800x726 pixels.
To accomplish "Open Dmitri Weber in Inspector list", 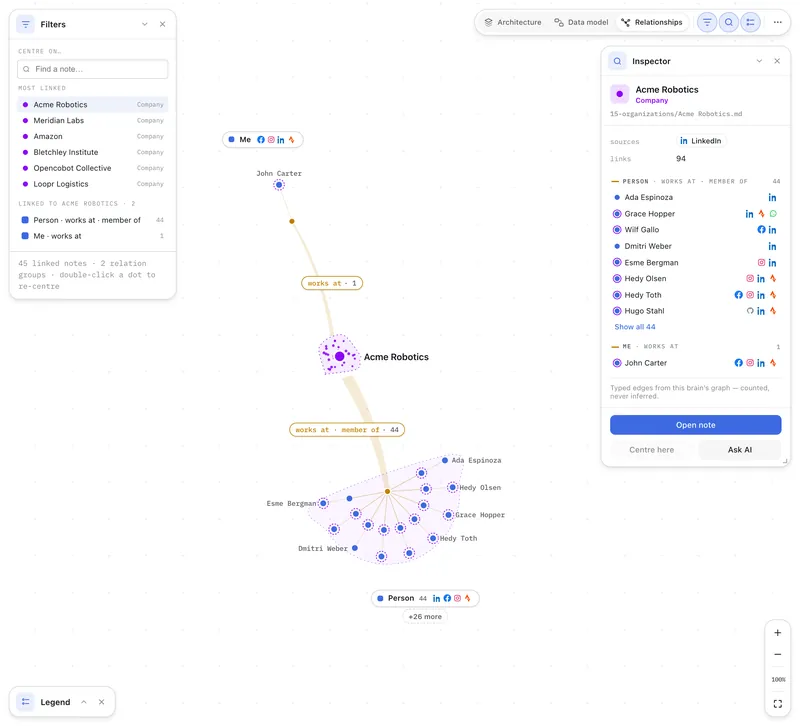I will [x=695, y=246].
